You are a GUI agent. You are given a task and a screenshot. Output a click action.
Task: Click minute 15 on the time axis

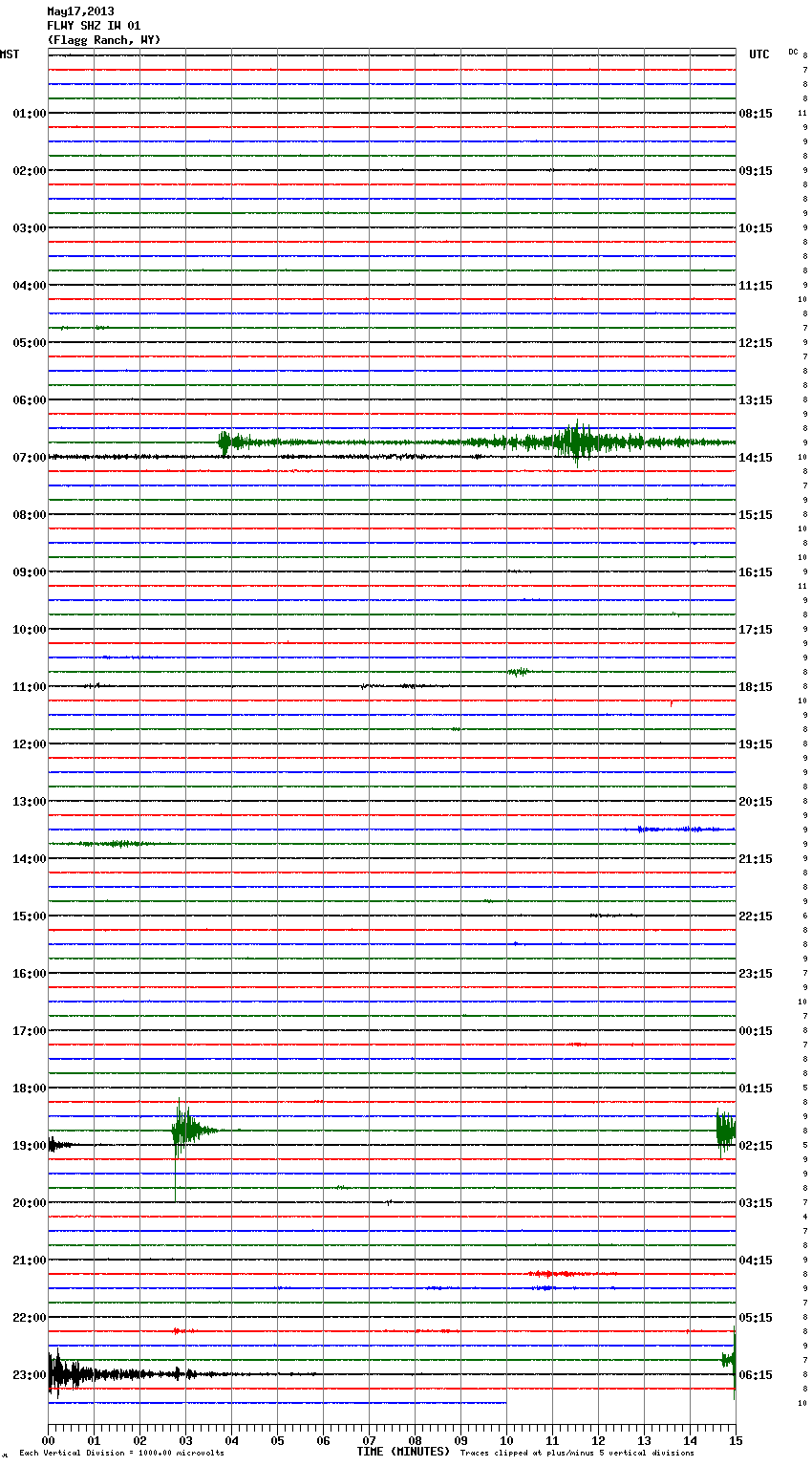pos(735,1440)
